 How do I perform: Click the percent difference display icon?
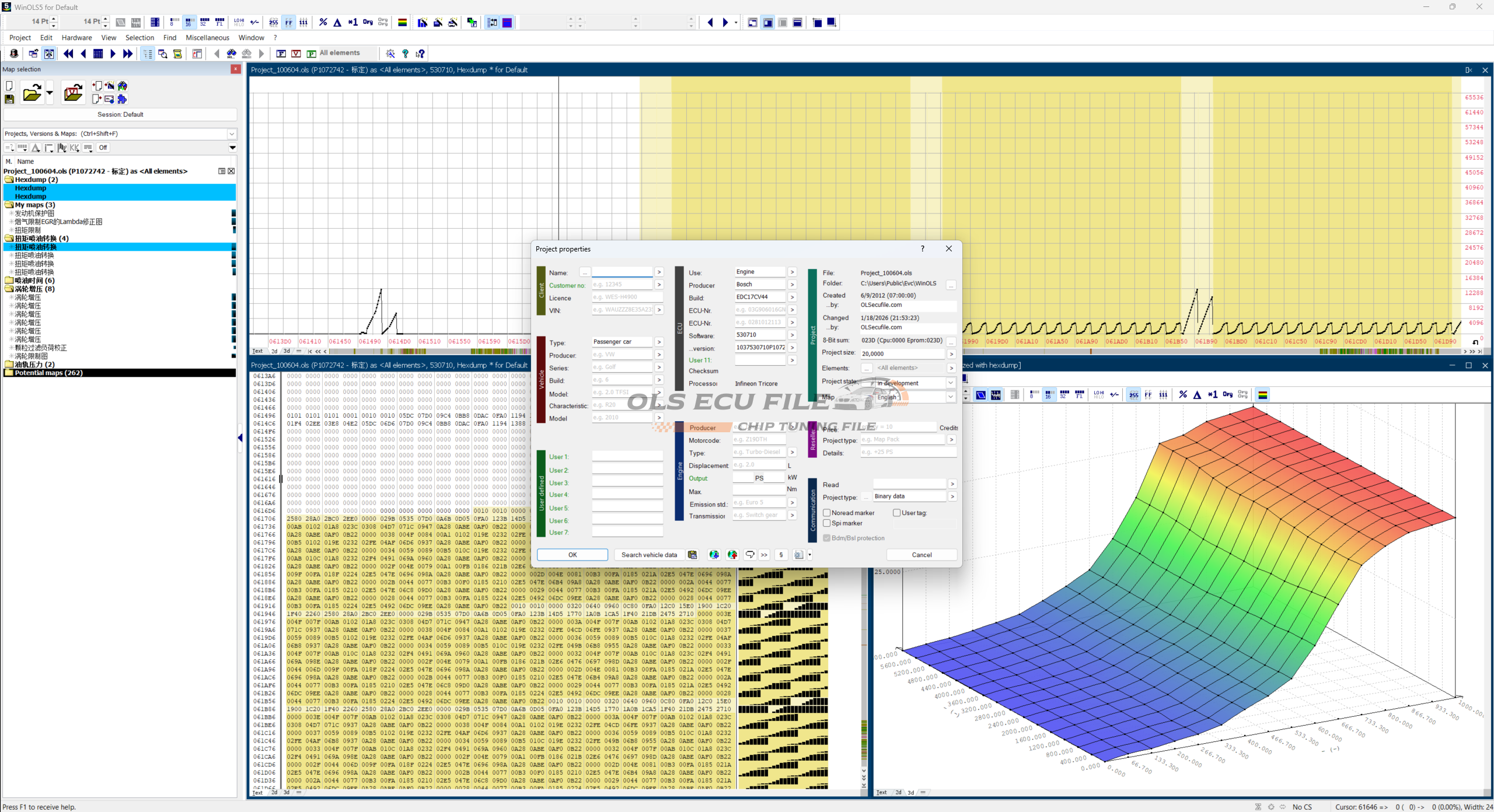(323, 23)
